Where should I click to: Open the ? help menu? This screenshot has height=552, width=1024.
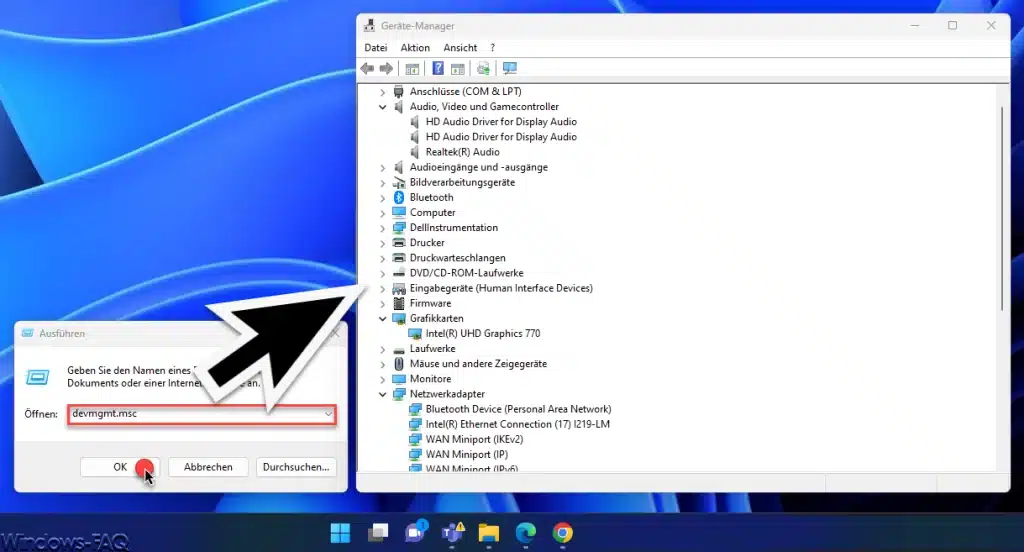pyautogui.click(x=492, y=48)
